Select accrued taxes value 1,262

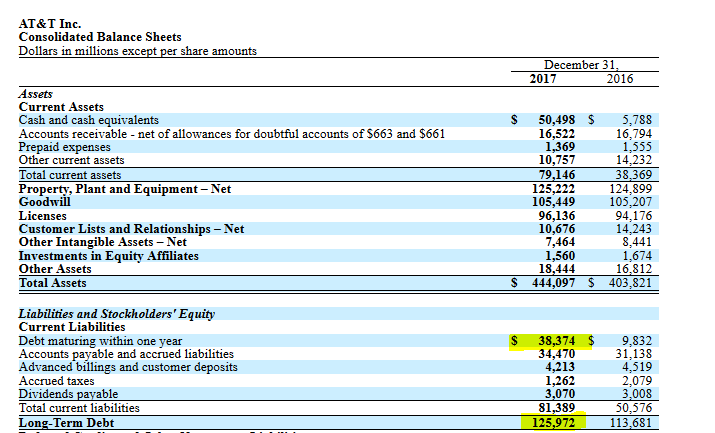click(560, 381)
